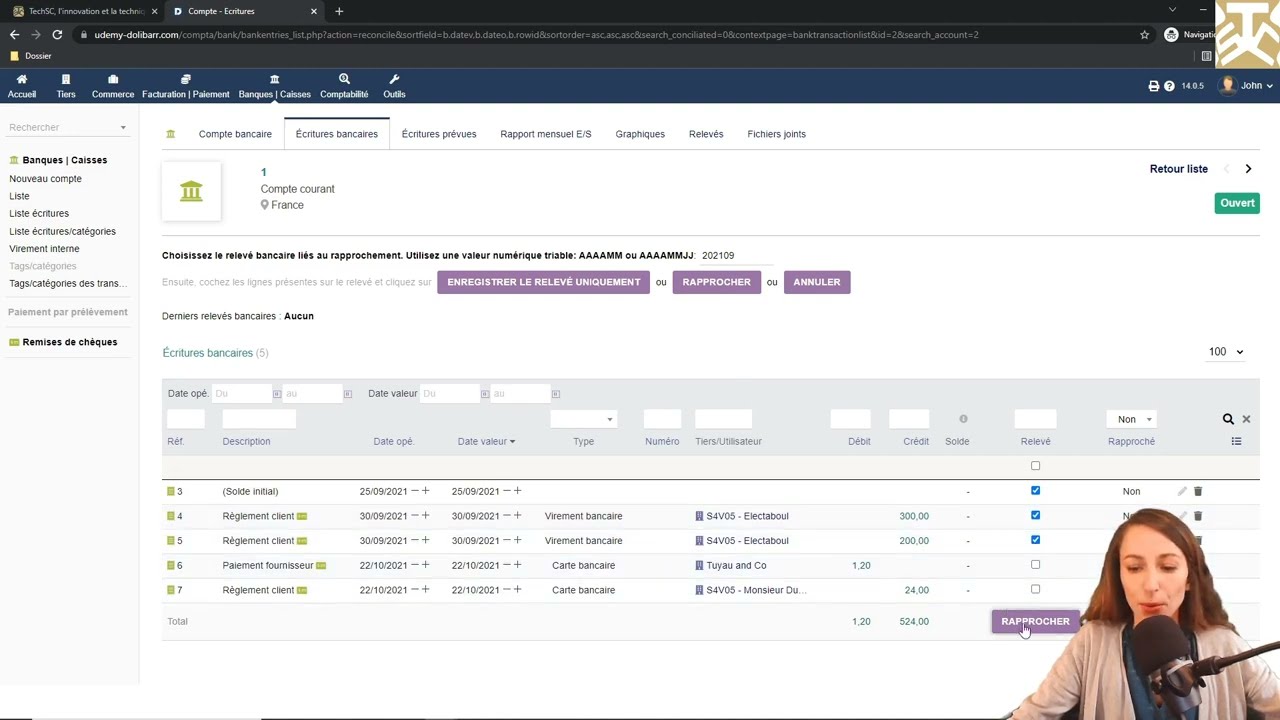Click the Description filter input field
This screenshot has width=1280, height=720.
click(259, 419)
